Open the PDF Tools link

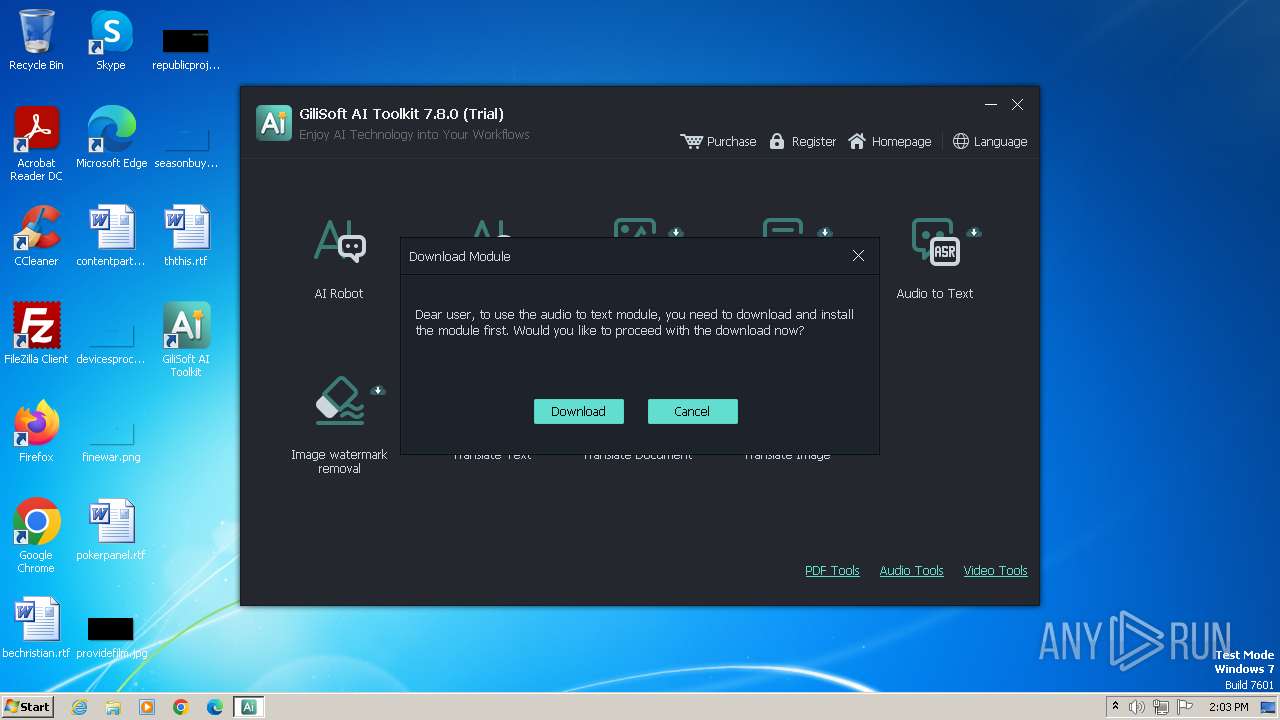coord(832,571)
